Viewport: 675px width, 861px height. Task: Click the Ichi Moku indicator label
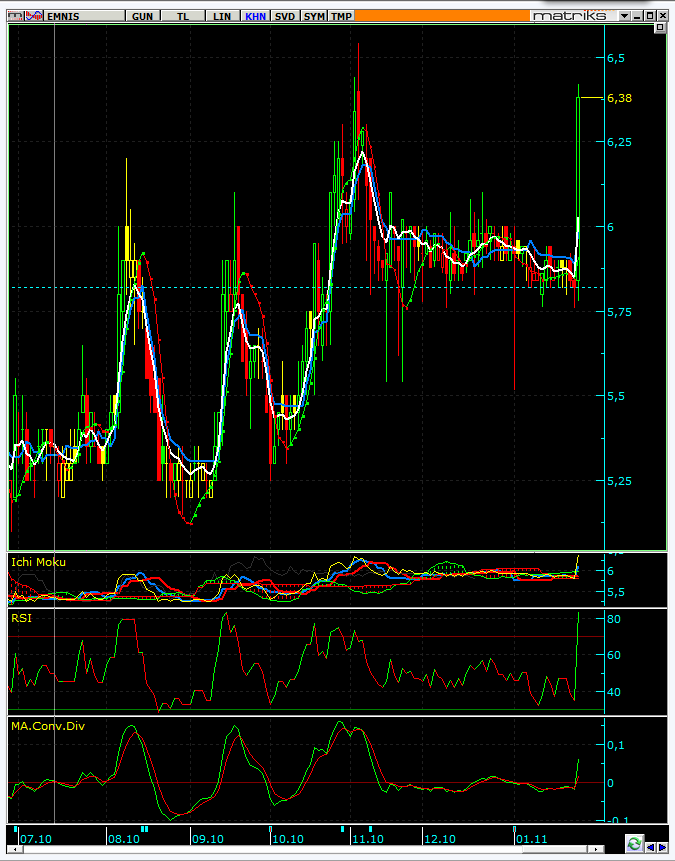point(38,562)
